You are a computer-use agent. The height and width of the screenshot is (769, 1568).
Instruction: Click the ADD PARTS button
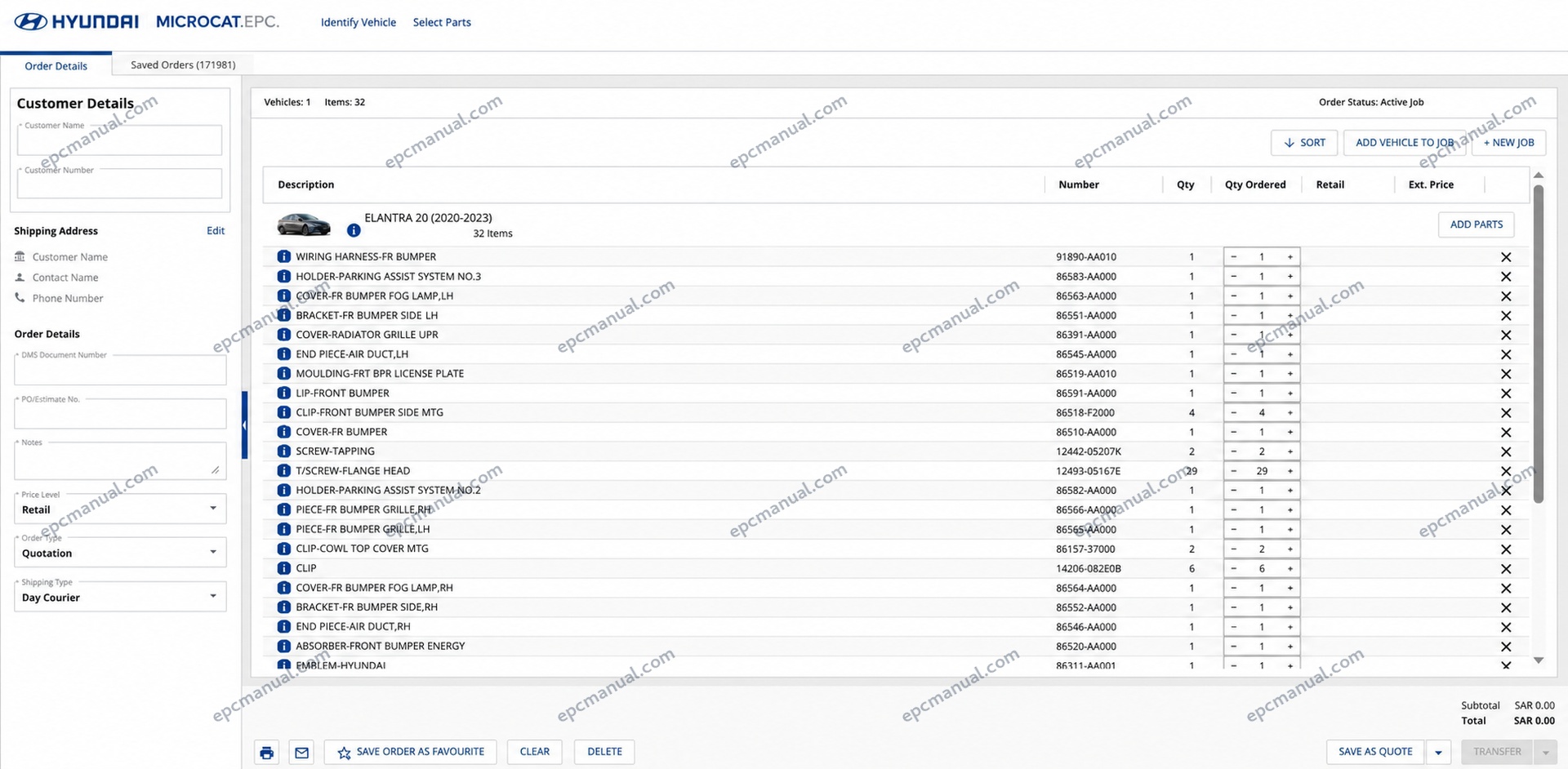(x=1476, y=224)
